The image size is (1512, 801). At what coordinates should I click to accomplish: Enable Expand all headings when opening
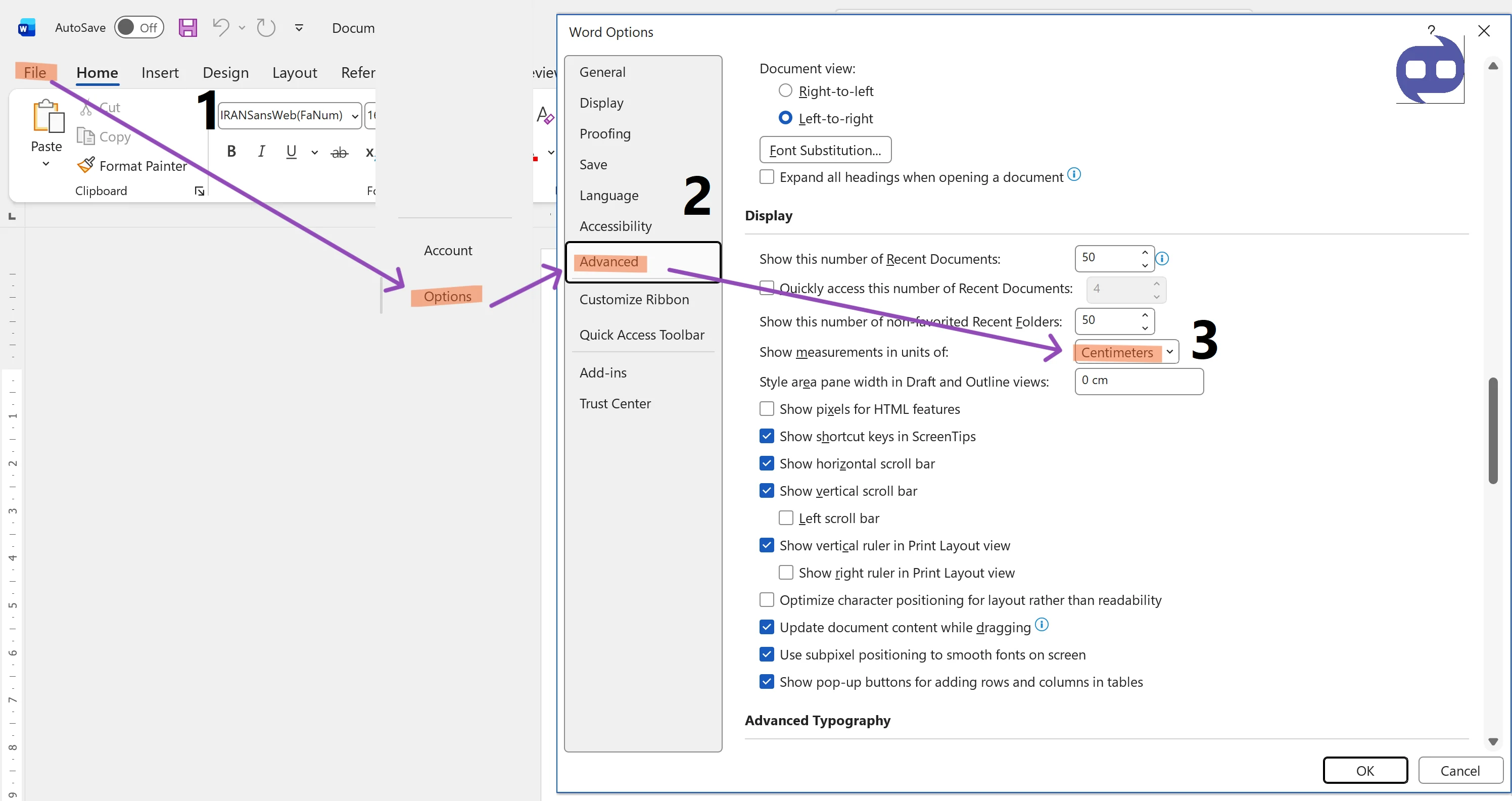click(x=767, y=177)
